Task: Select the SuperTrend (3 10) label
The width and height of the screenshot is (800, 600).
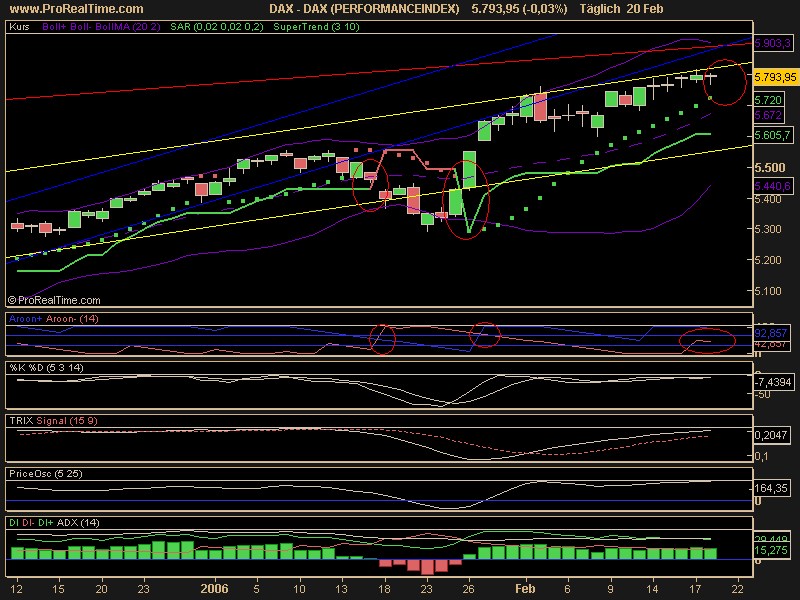Action: click(x=316, y=27)
